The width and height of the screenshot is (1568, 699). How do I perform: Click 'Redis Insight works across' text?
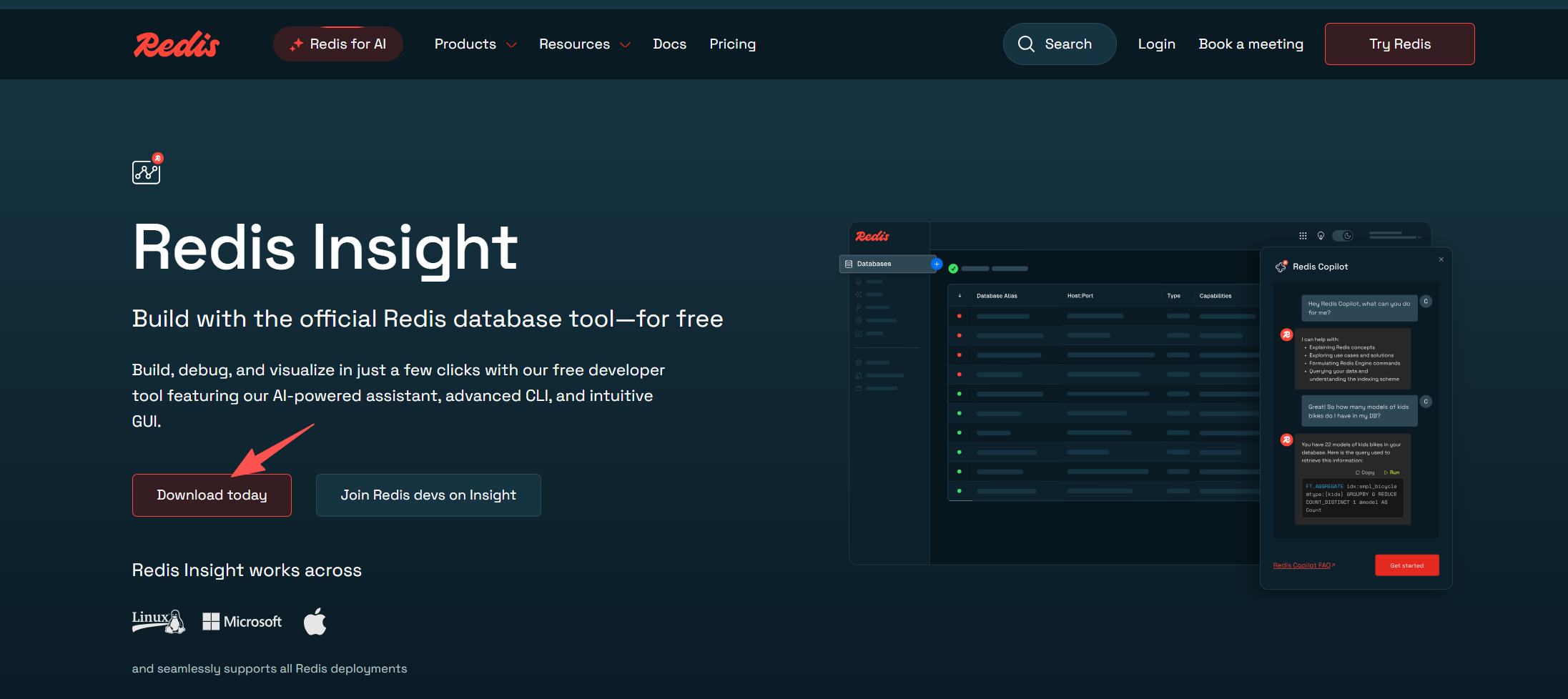[x=247, y=570]
